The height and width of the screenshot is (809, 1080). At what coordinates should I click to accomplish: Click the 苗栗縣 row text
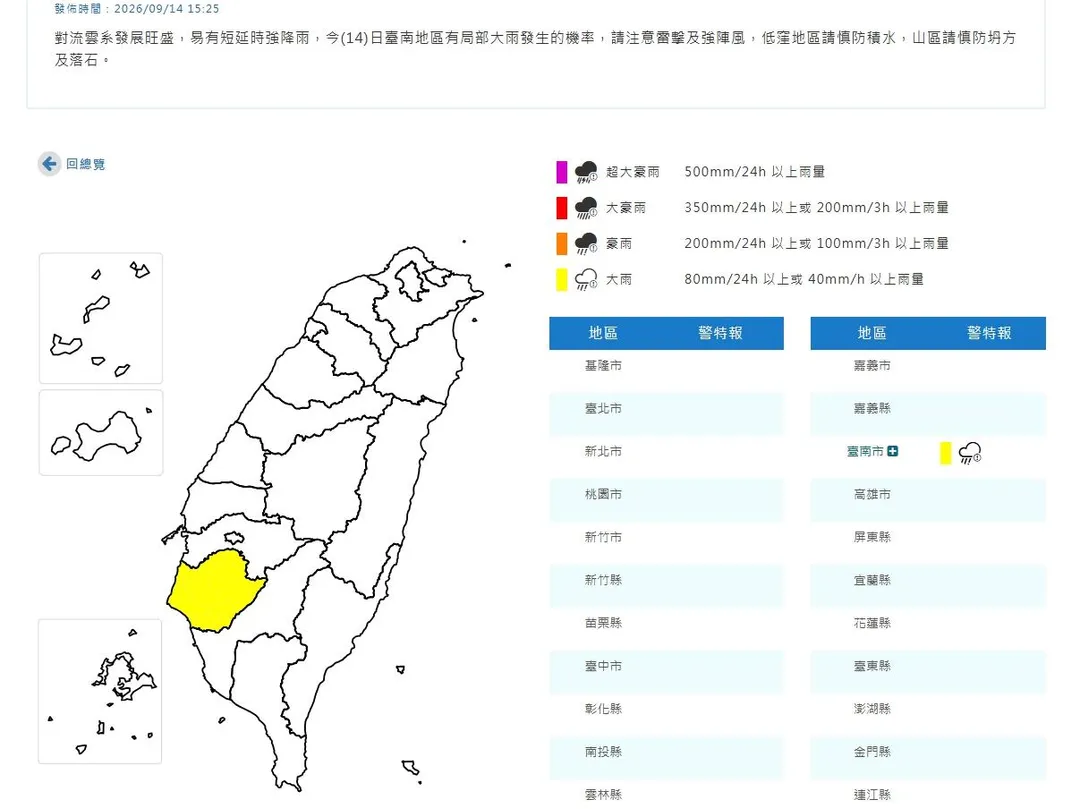point(603,623)
